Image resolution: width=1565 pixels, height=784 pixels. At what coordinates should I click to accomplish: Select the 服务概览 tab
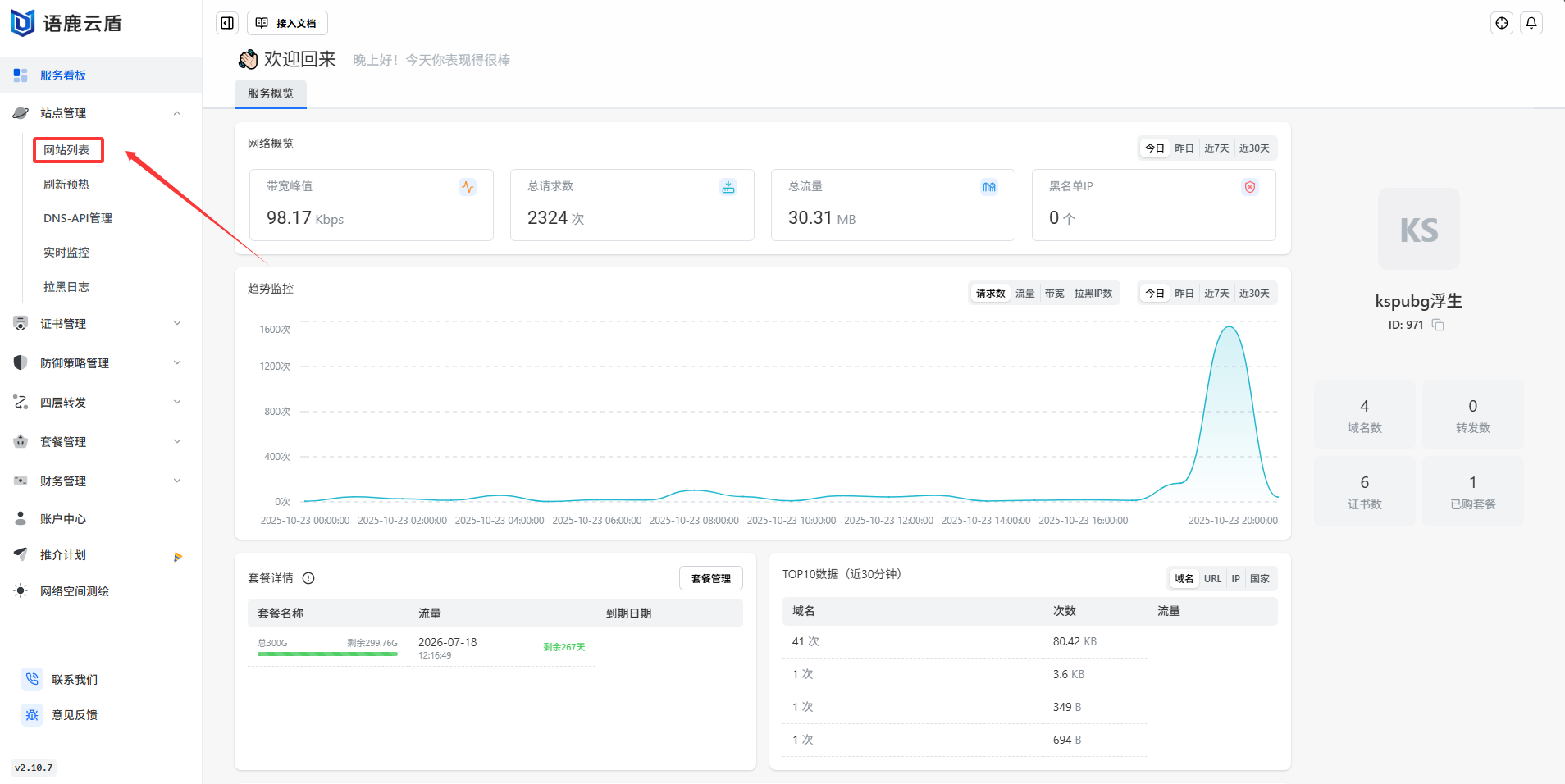click(x=271, y=93)
